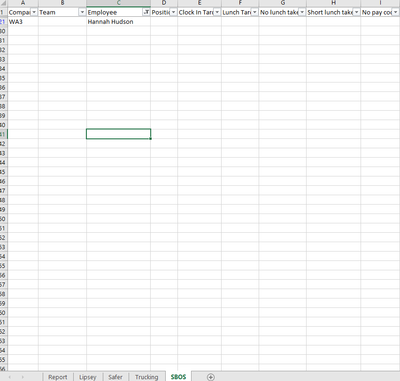Open the Short lunch taken filter dropdown
Screen dimensions: 400x381
point(356,12)
